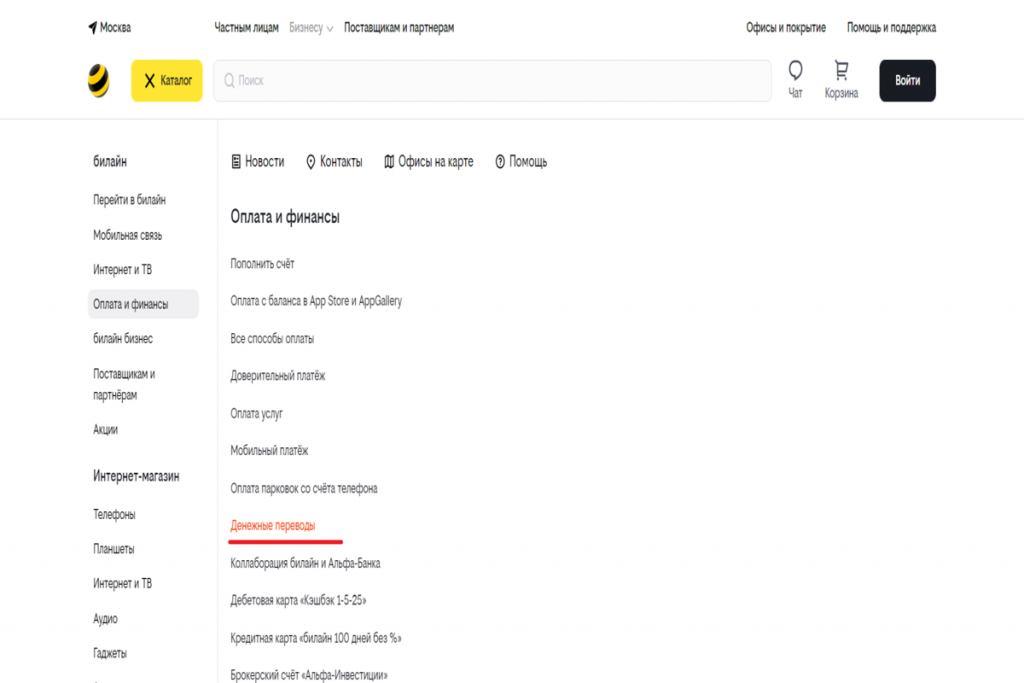The width and height of the screenshot is (1024, 683).
Task: Click the magnifier icon in the search field
Action: click(x=229, y=80)
